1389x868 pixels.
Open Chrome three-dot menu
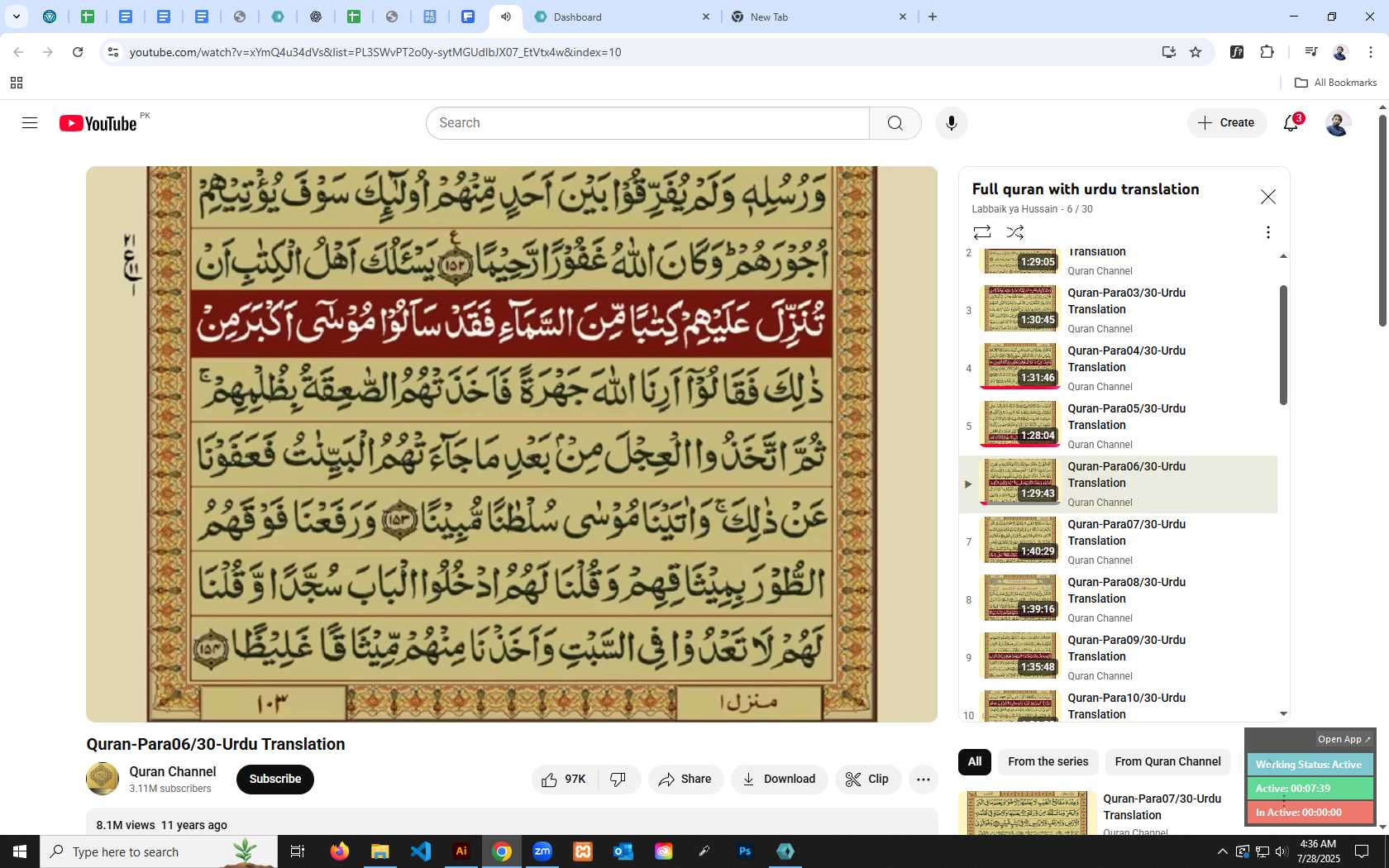(1371, 52)
